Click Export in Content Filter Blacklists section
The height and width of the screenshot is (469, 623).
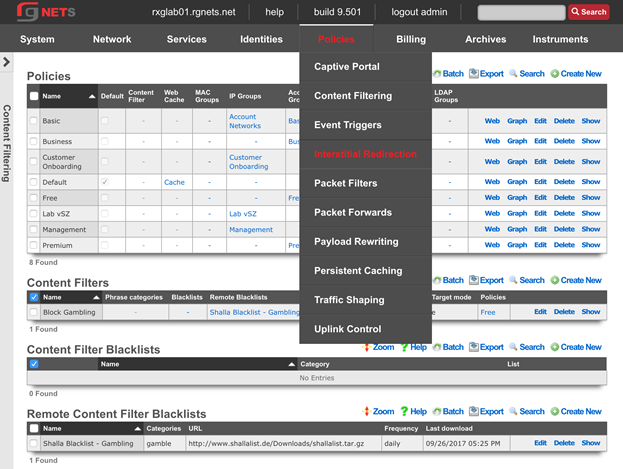click(486, 347)
